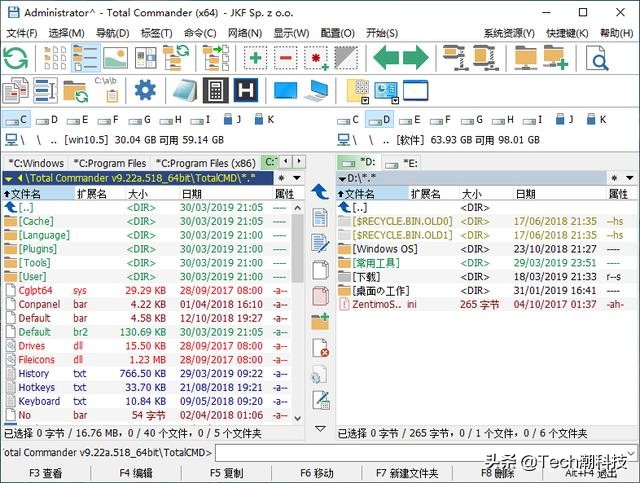The image size is (640, 483).
Task: Click the search magnifier file icon
Action: 598,58
